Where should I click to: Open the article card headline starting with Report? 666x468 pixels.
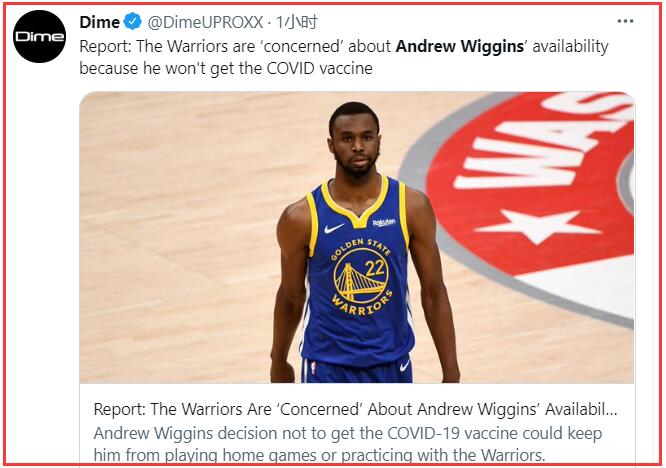click(x=355, y=409)
